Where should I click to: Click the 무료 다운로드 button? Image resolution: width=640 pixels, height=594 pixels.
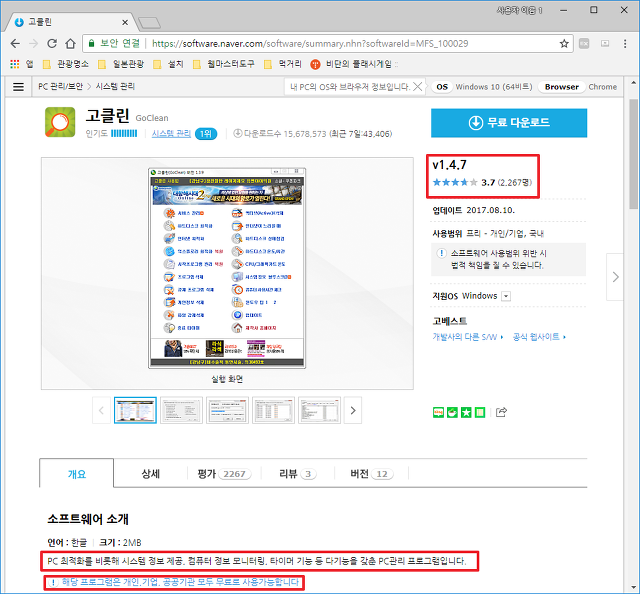(509, 122)
